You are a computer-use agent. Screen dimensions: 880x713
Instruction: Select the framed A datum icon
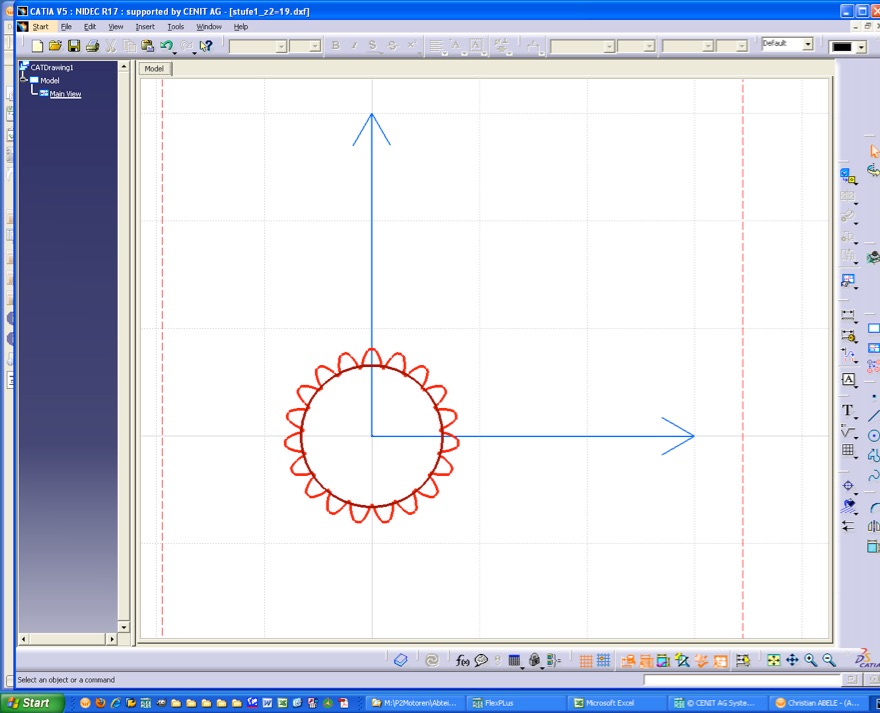tap(848, 380)
